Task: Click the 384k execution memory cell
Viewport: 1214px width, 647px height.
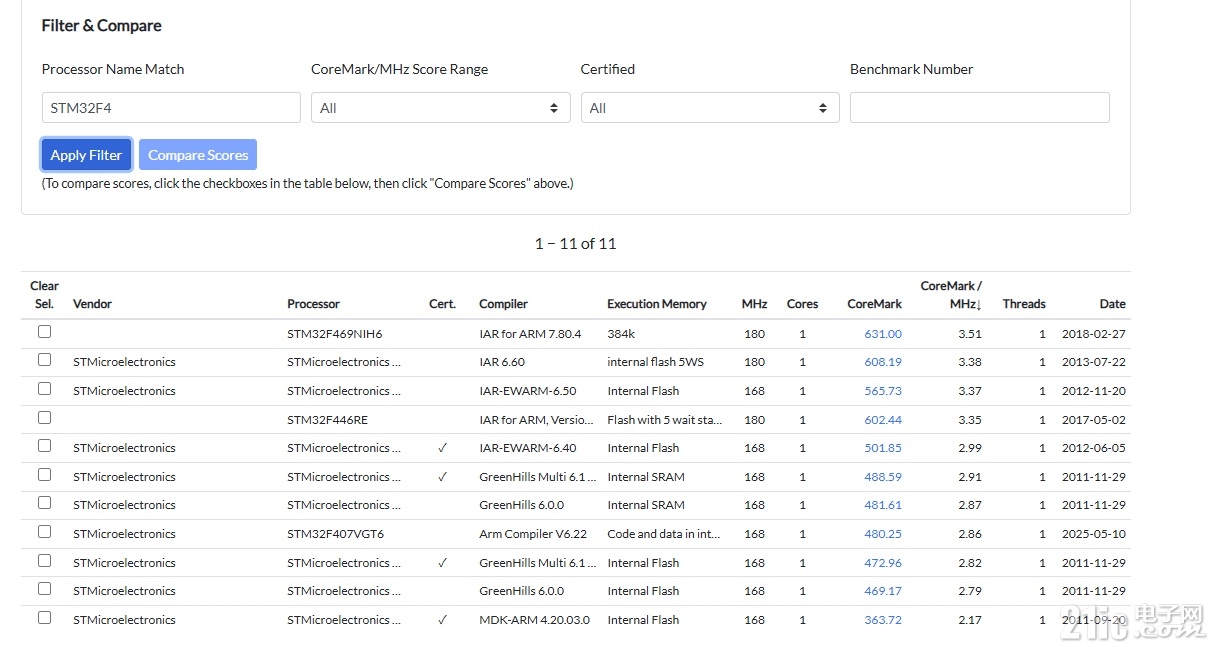Action: click(622, 334)
